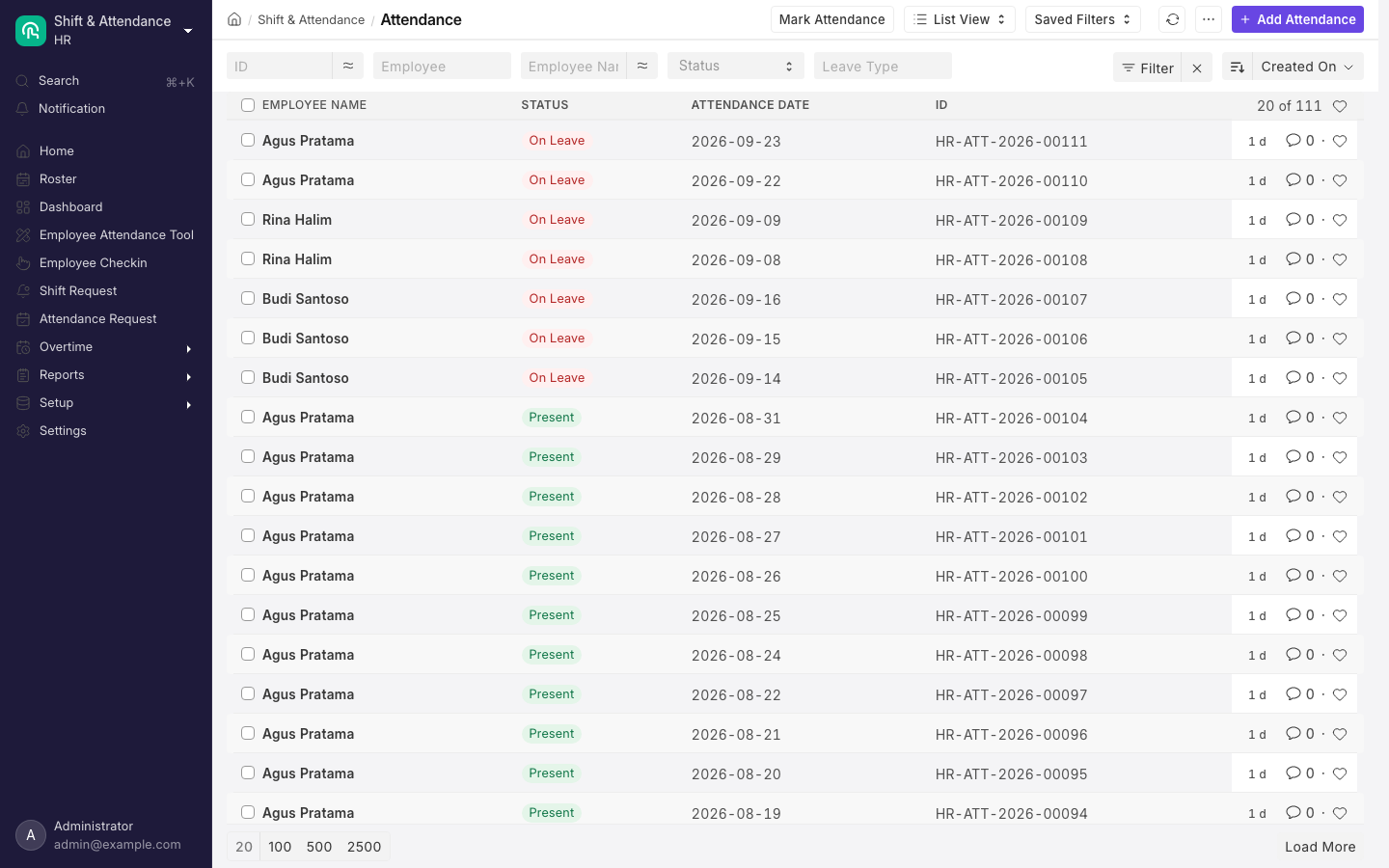Click the Employee filter input field
Screen dimensions: 1389x868
click(442, 66)
